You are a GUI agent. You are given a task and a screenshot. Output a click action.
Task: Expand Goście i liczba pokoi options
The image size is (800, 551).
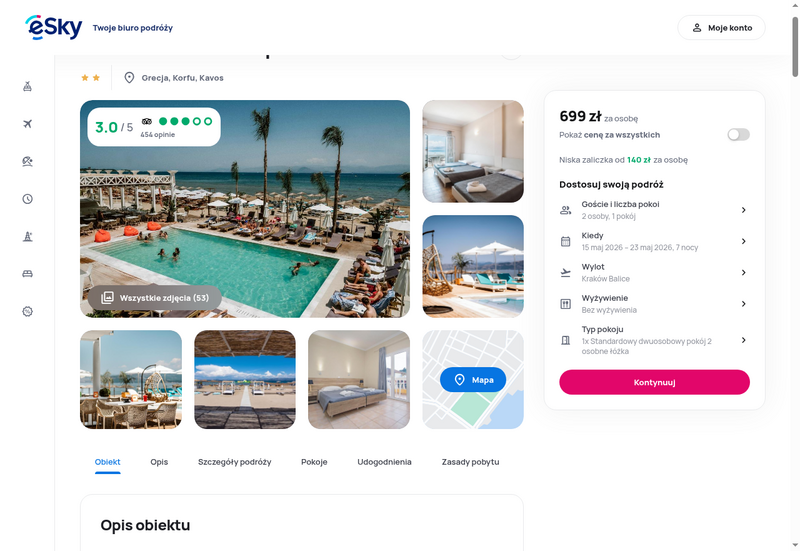654,210
